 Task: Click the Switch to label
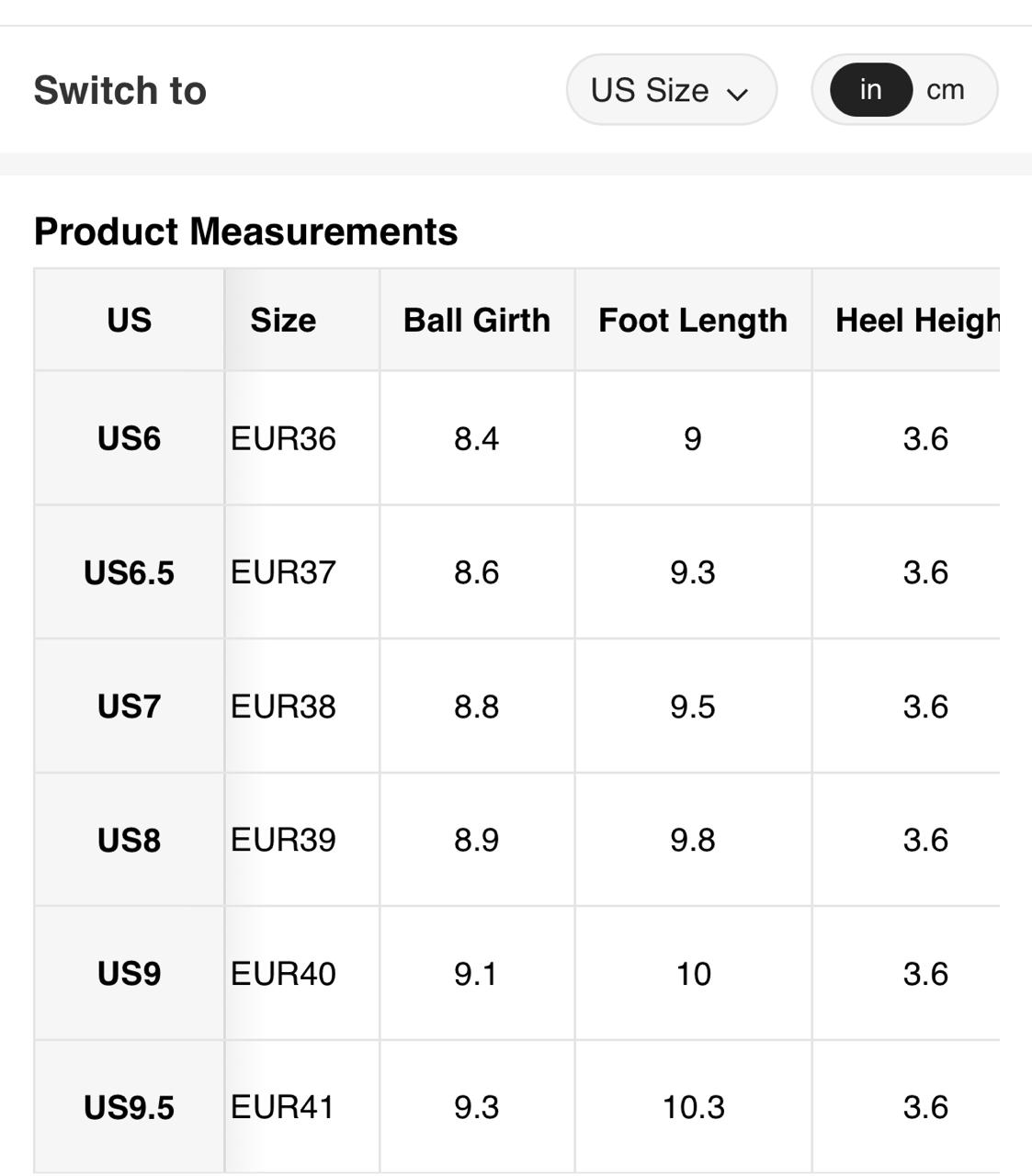(119, 90)
